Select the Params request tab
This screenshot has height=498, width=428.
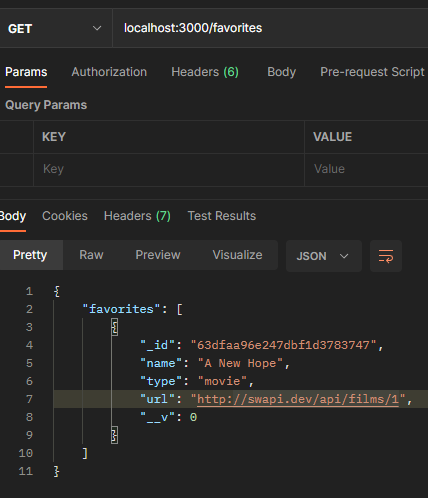click(x=26, y=72)
